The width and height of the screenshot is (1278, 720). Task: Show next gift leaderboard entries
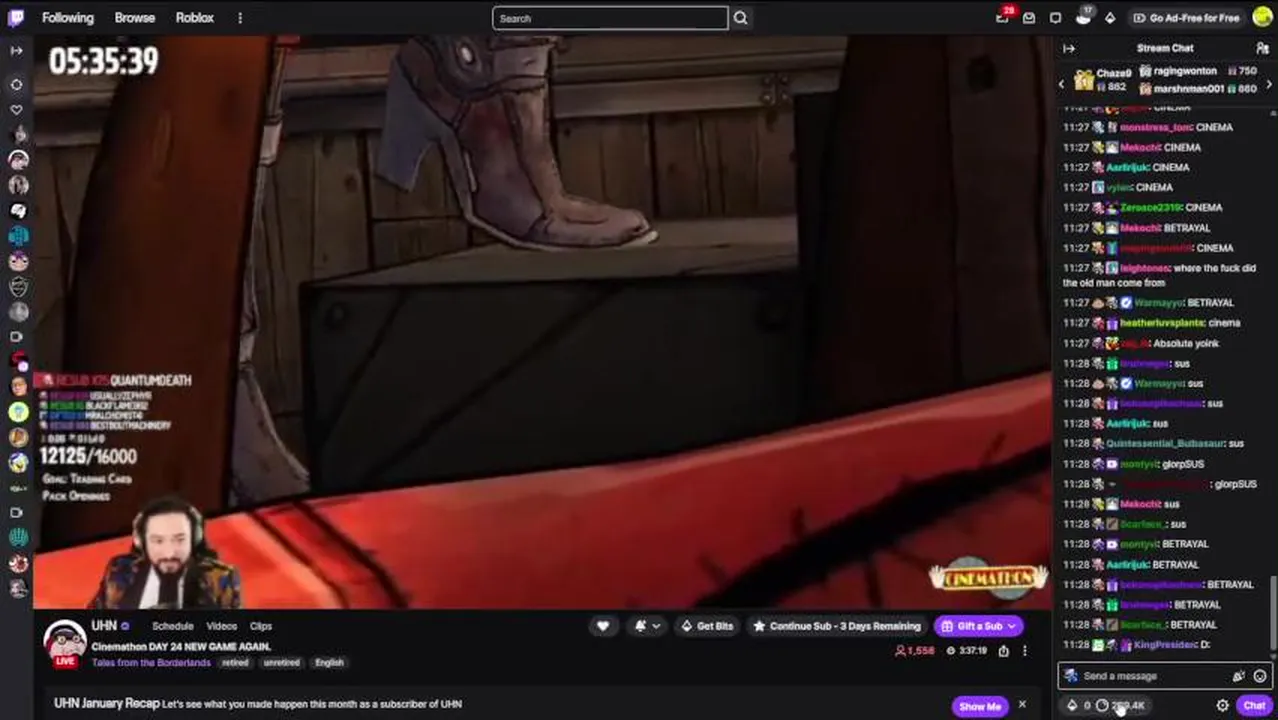pos(1269,85)
